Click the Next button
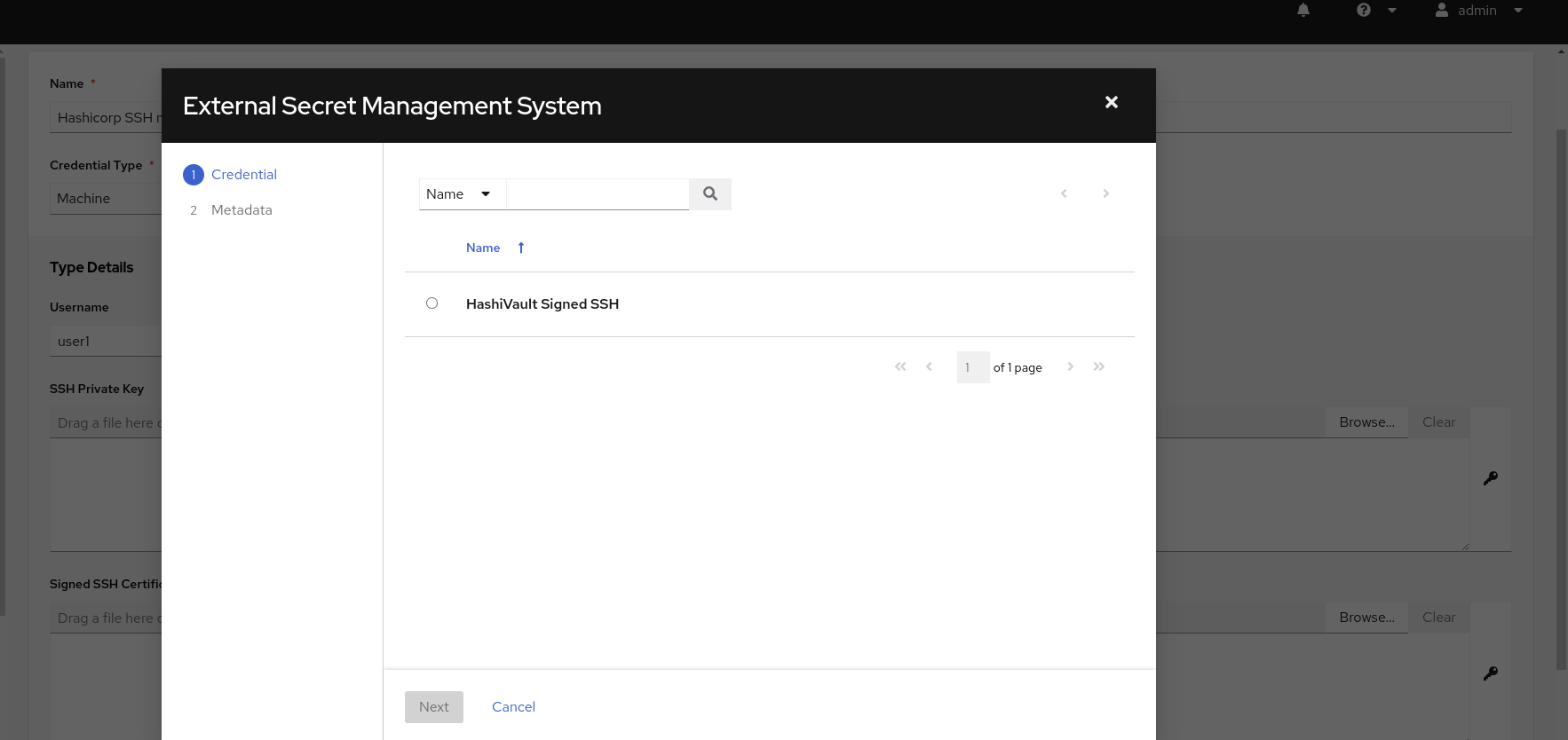The image size is (1568, 740). click(433, 707)
